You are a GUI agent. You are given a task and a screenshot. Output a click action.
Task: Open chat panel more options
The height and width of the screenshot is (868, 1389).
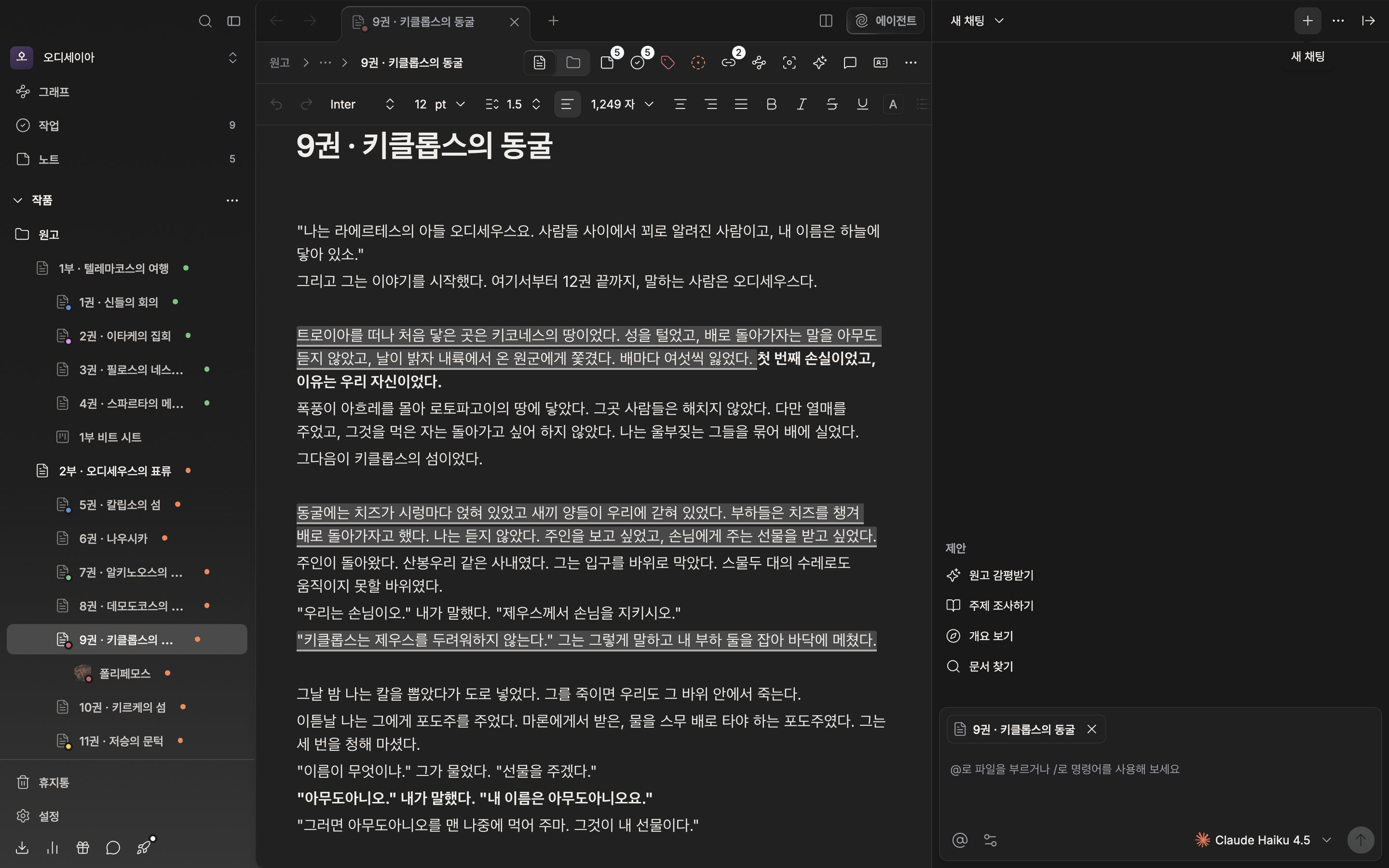(x=1338, y=21)
